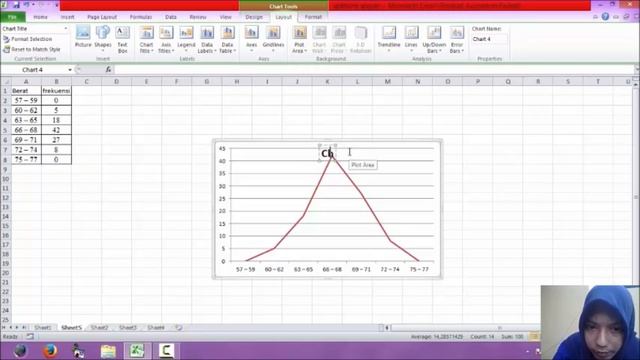Open the File Explorer folder on taskbar
640x360 pixels.
(x=108, y=351)
